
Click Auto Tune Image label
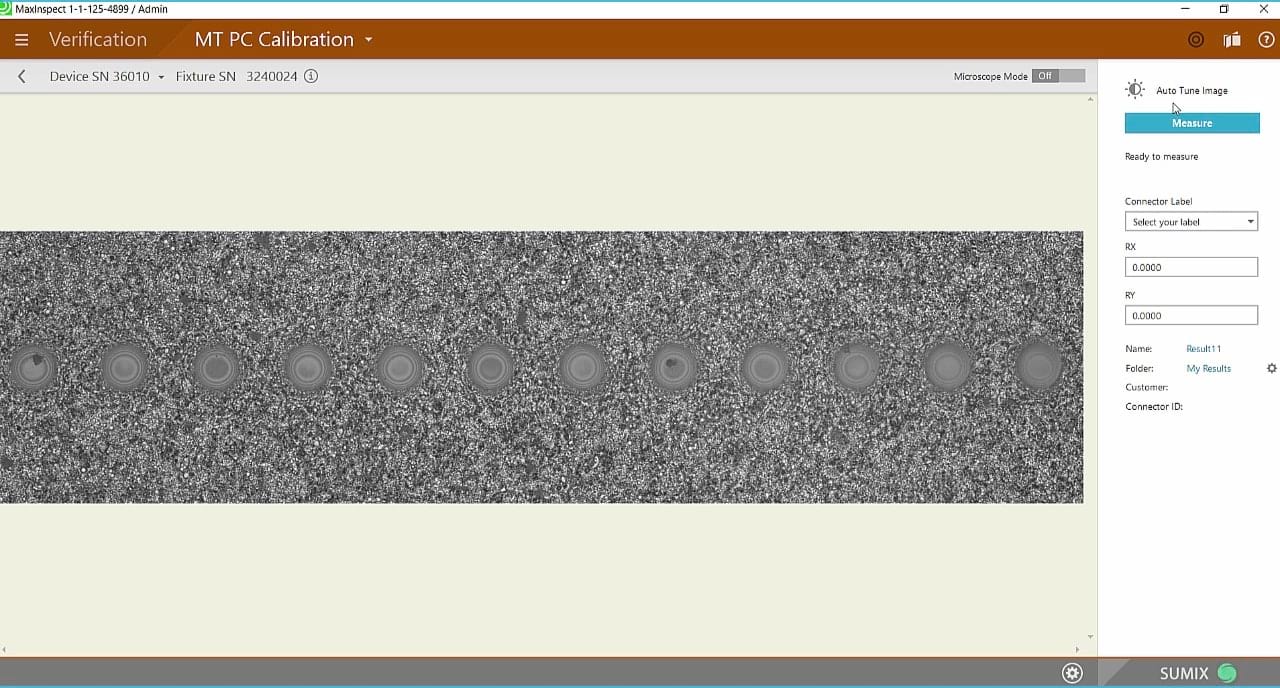pos(1192,90)
